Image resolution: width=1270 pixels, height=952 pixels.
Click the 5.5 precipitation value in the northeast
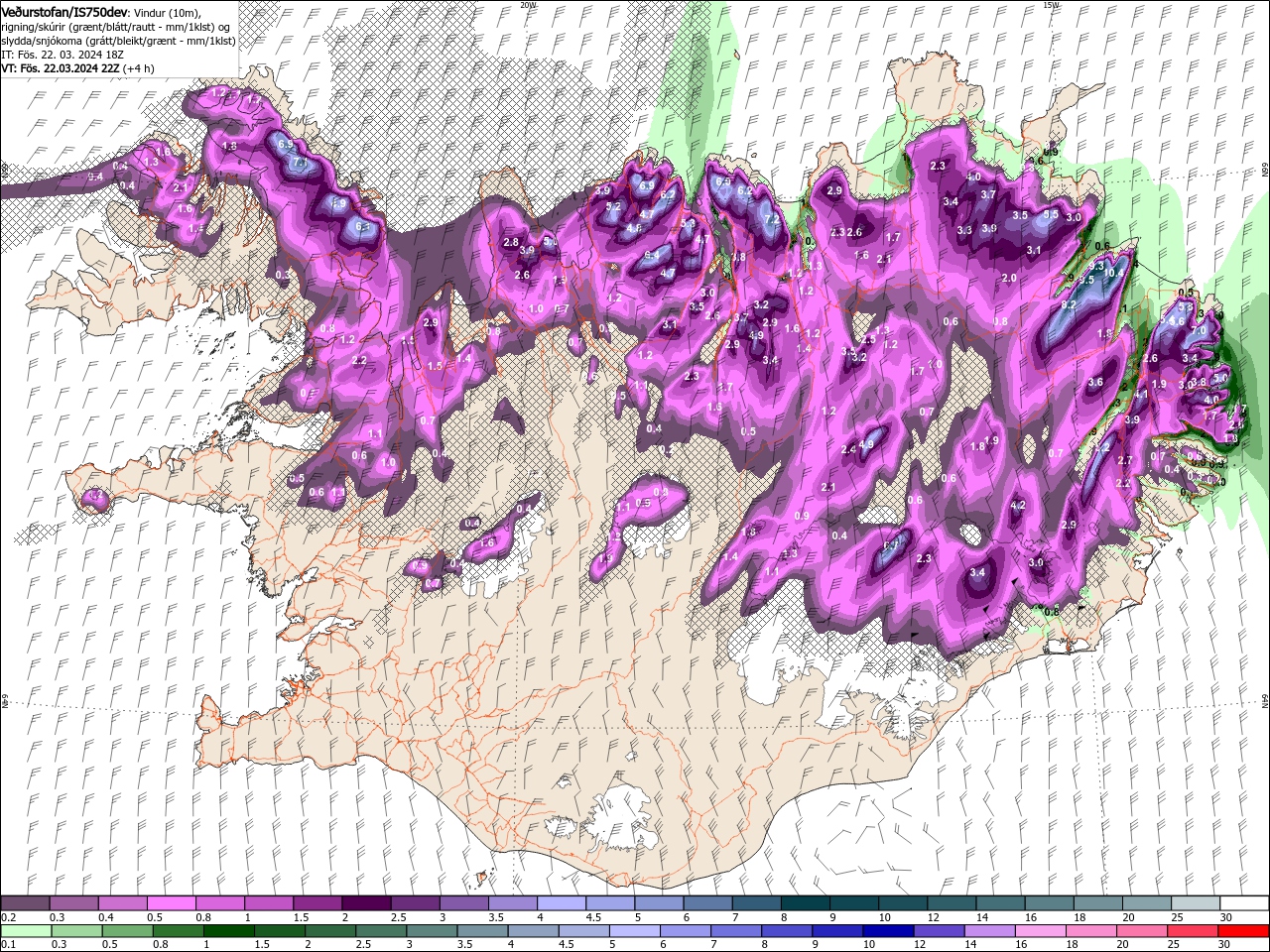click(1052, 214)
